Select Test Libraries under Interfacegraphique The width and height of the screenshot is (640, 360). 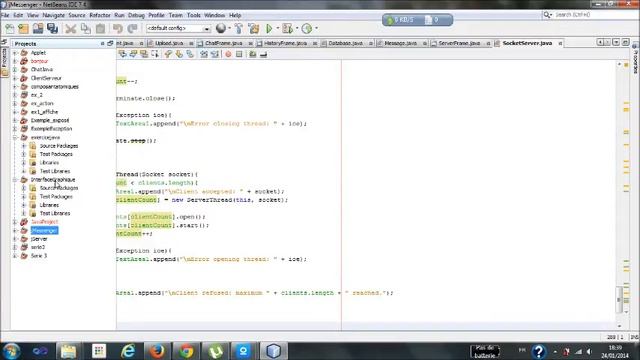click(x=55, y=213)
